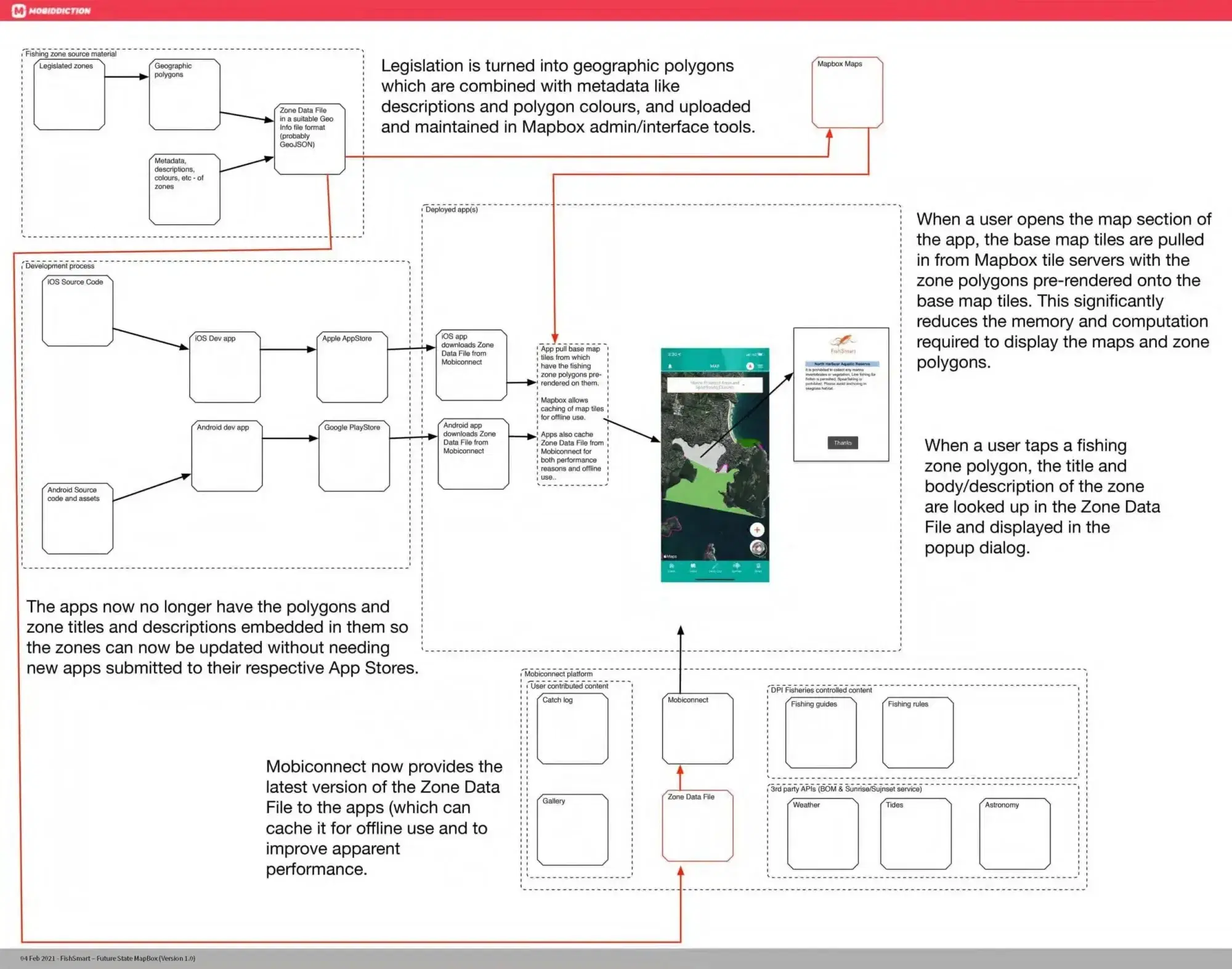The width and height of the screenshot is (1232, 969).
Task: Tap the profile avatar icon in phone header
Action: (x=750, y=366)
